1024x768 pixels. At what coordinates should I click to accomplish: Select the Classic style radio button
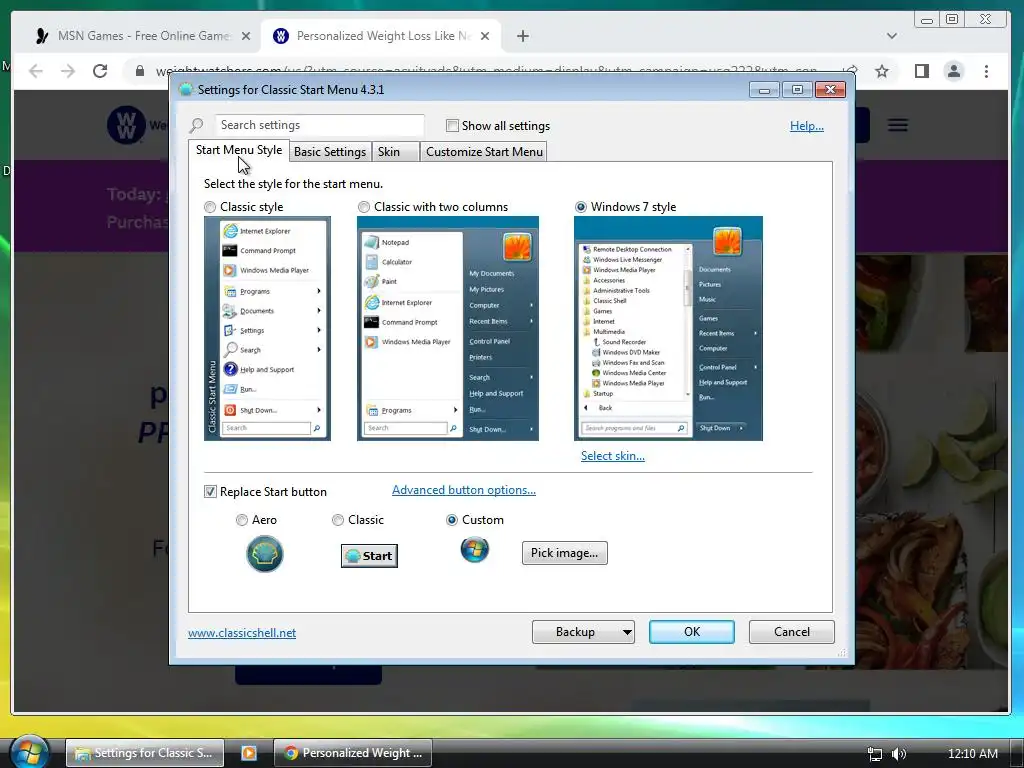click(210, 207)
